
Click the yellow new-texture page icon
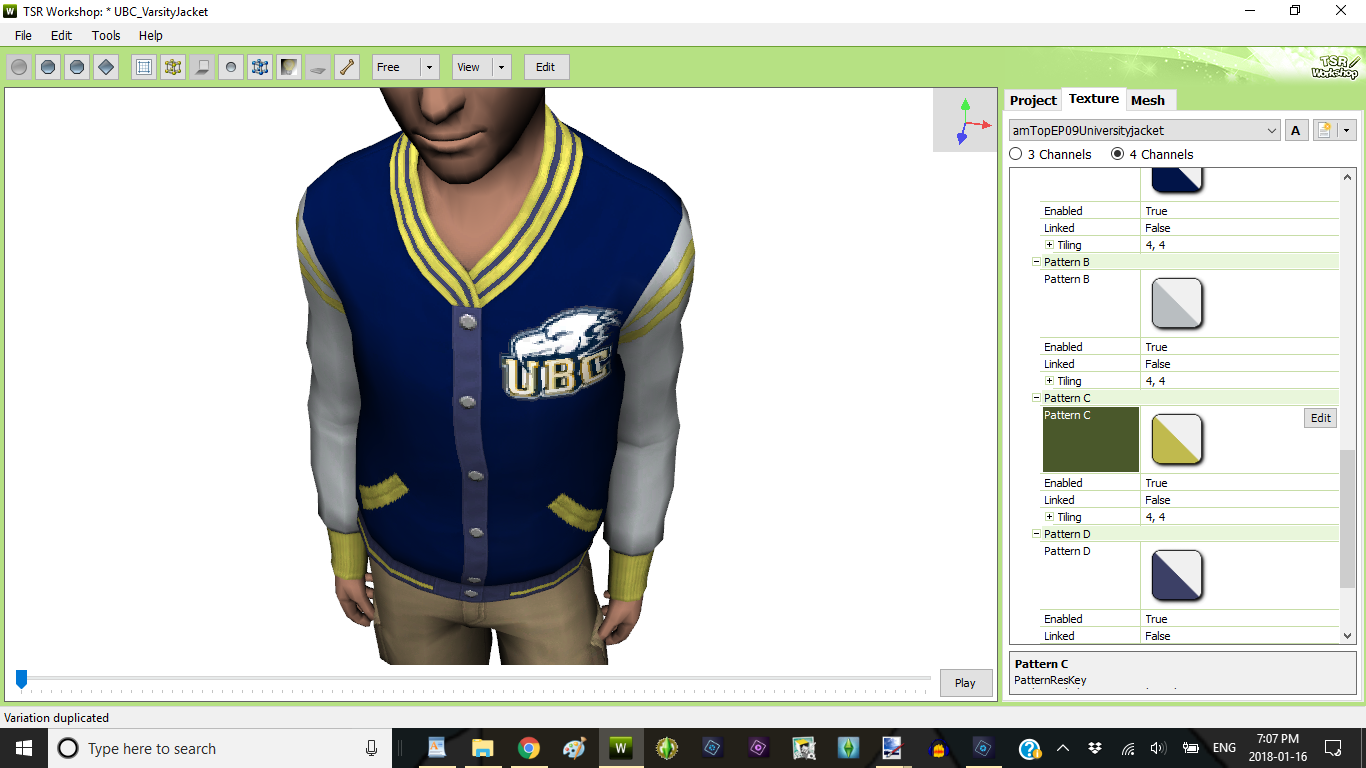pos(1325,130)
